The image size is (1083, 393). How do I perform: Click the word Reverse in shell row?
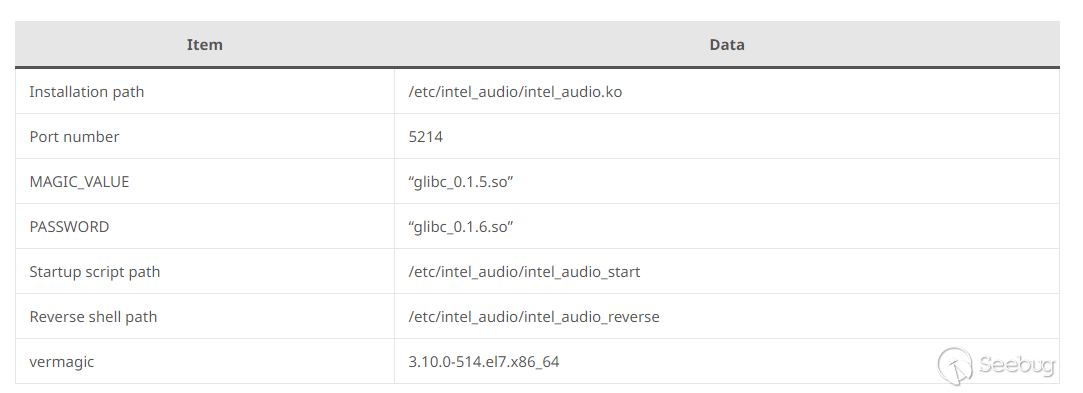click(54, 317)
